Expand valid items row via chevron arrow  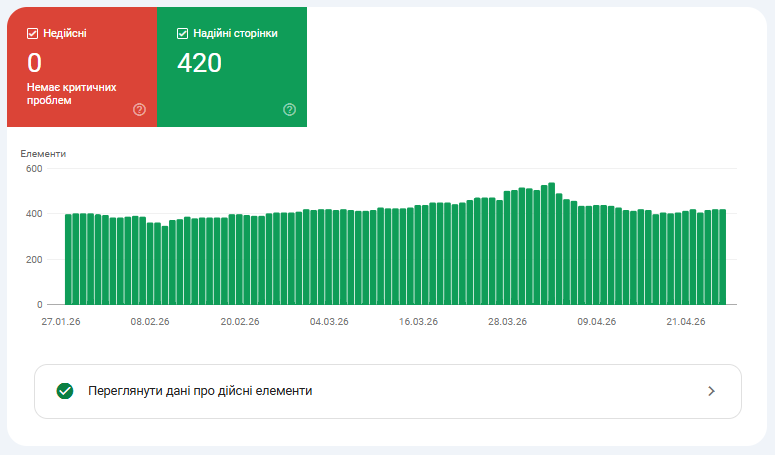pyautogui.click(x=711, y=391)
